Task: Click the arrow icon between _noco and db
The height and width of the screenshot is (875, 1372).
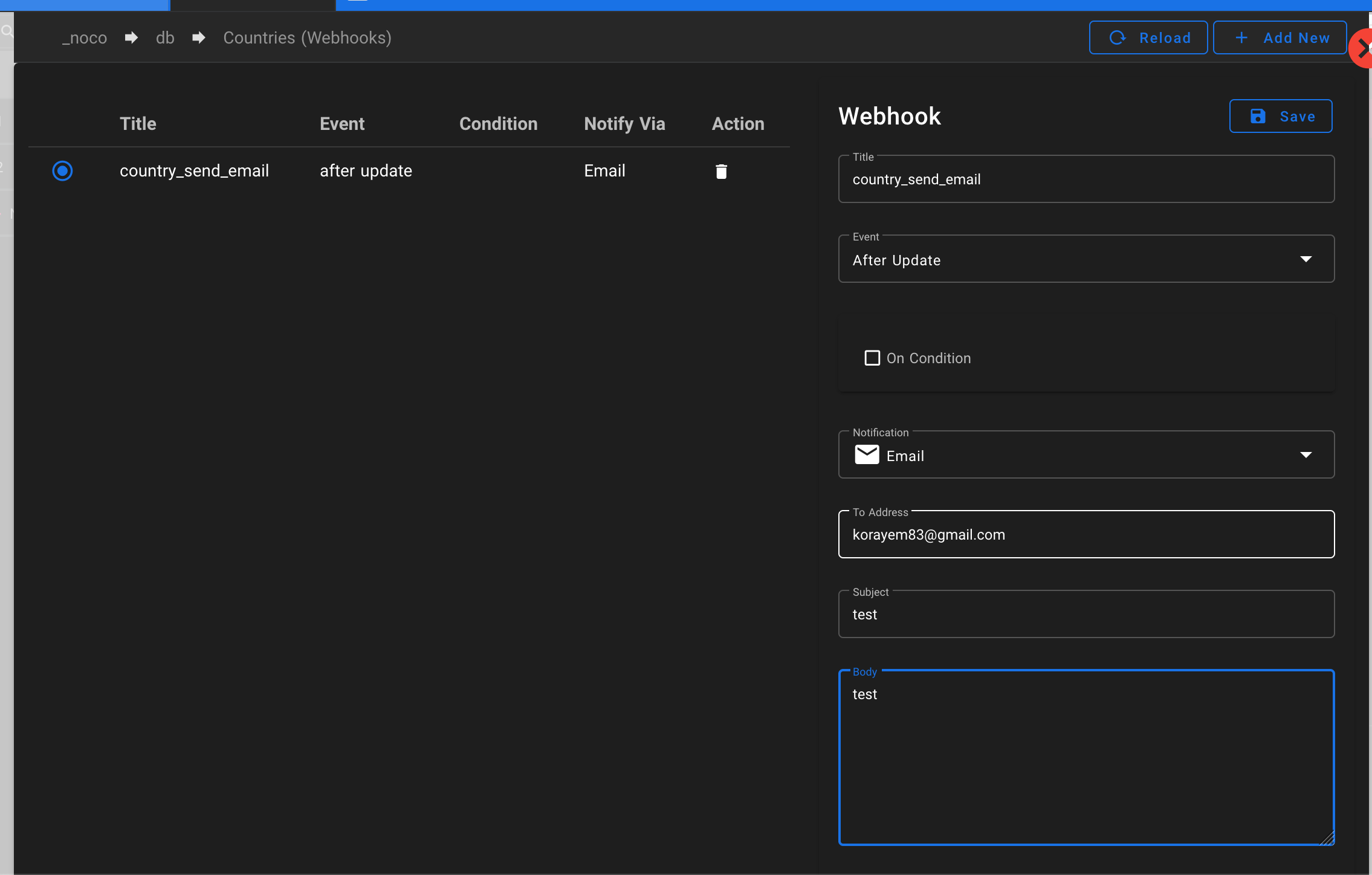Action: click(131, 37)
